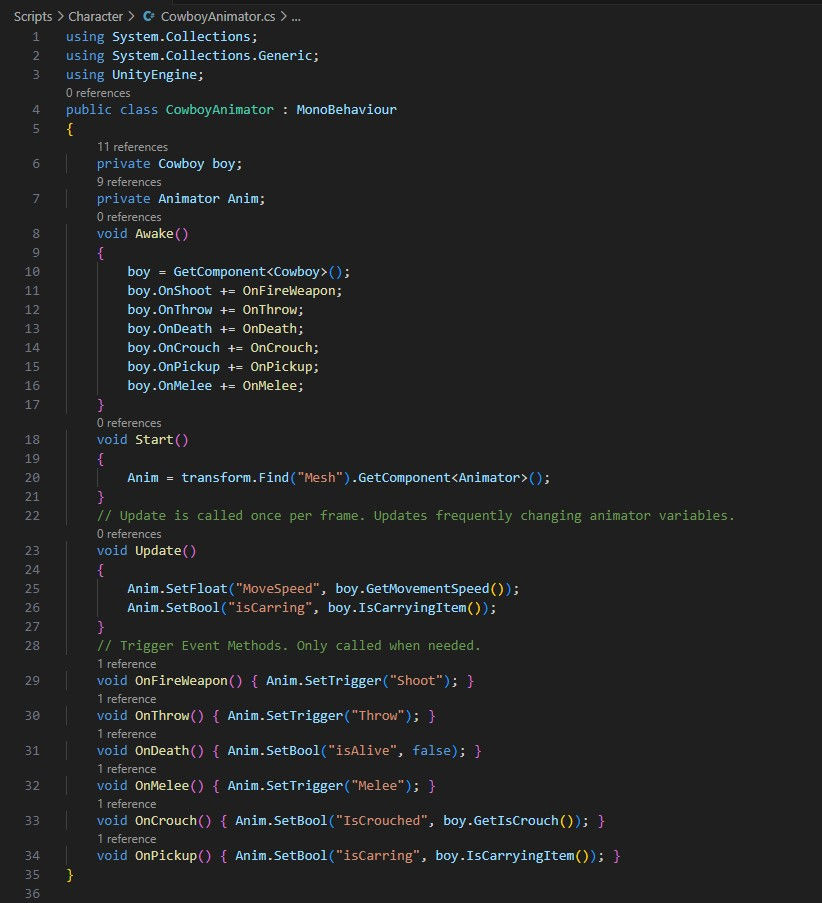Click line number 1 in gutter
Image resolution: width=822 pixels, height=903 pixels.
(x=36, y=37)
